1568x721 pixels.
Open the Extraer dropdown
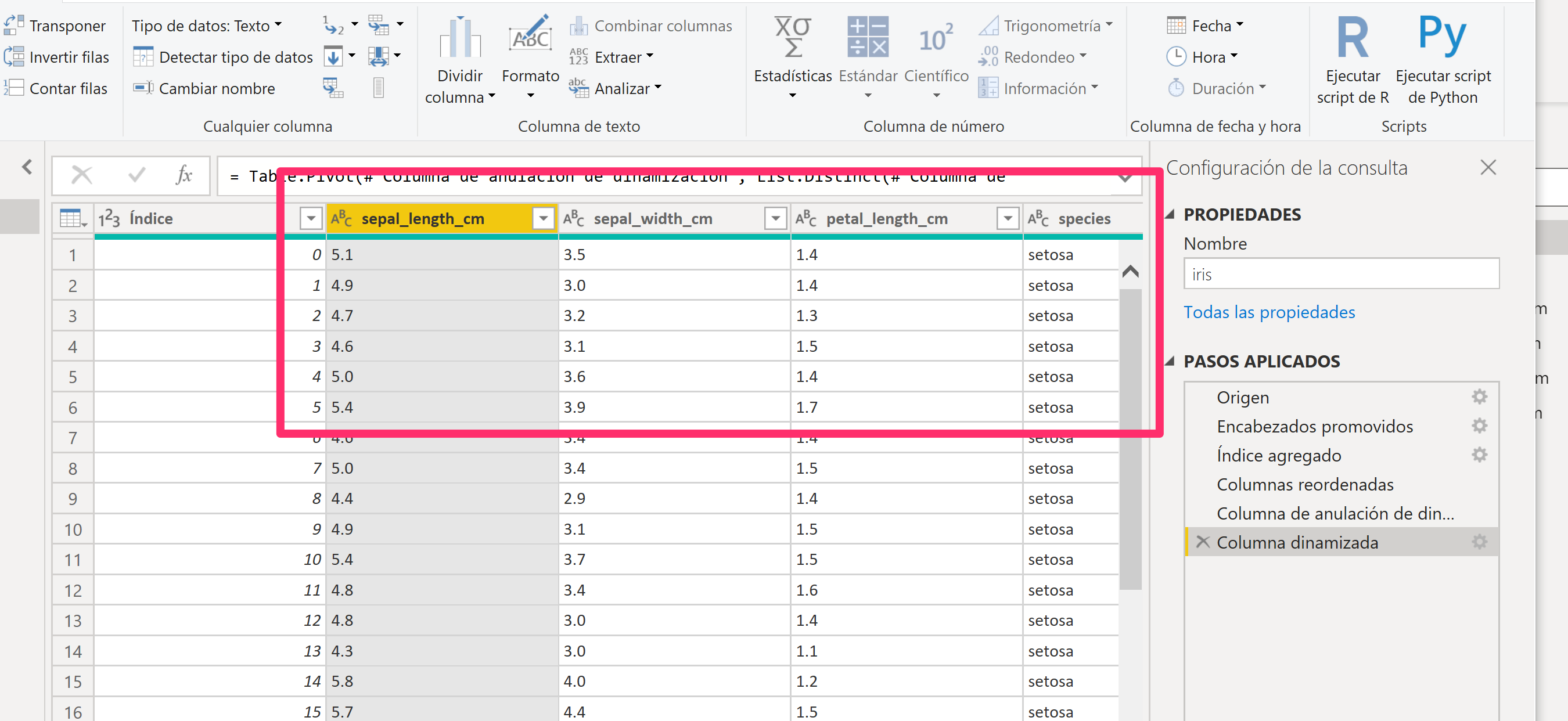click(x=611, y=57)
